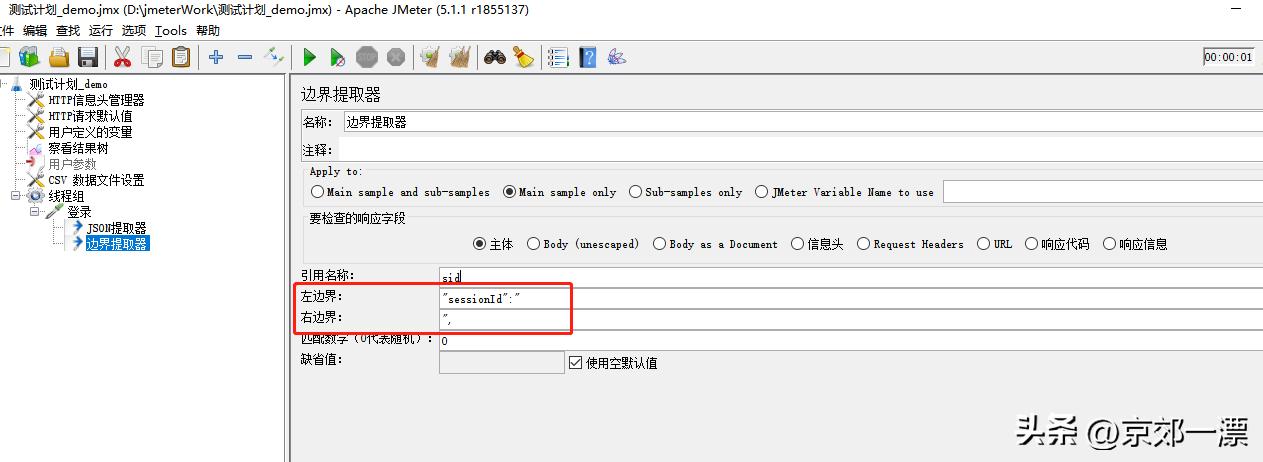The image size is (1263, 462).
Task: Click the 00:00:01 elapsed time display
Action: tap(1229, 57)
